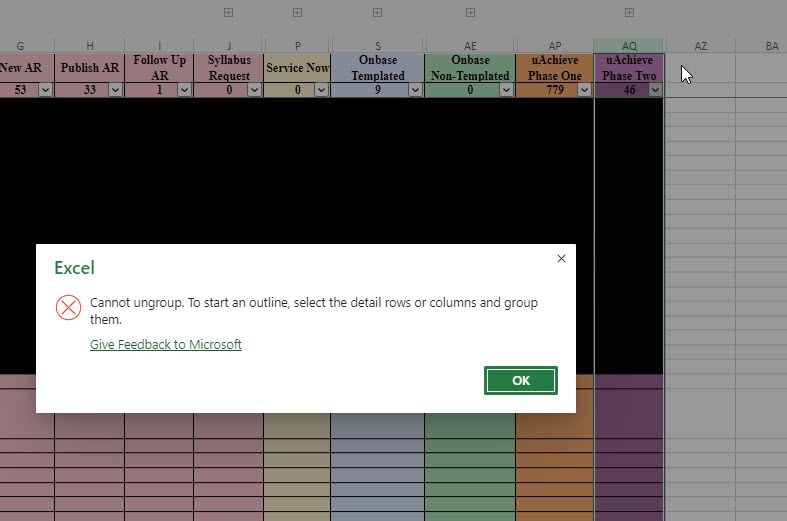Select column G header

click(x=20, y=46)
